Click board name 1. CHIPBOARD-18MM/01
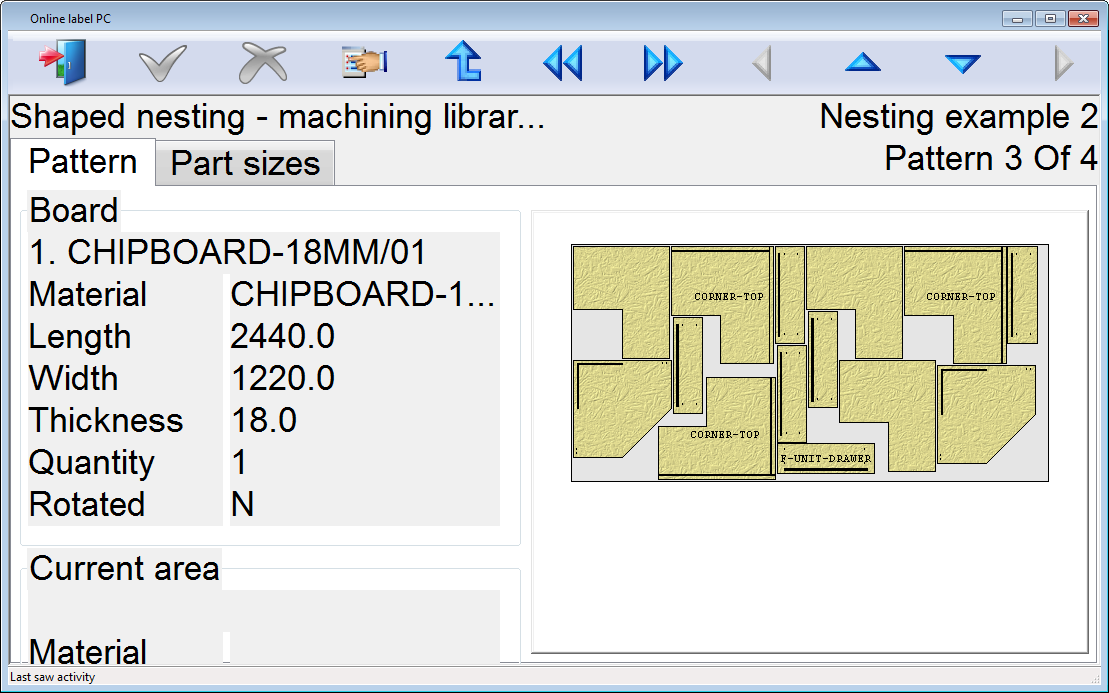Image resolution: width=1109 pixels, height=693 pixels. [228, 252]
